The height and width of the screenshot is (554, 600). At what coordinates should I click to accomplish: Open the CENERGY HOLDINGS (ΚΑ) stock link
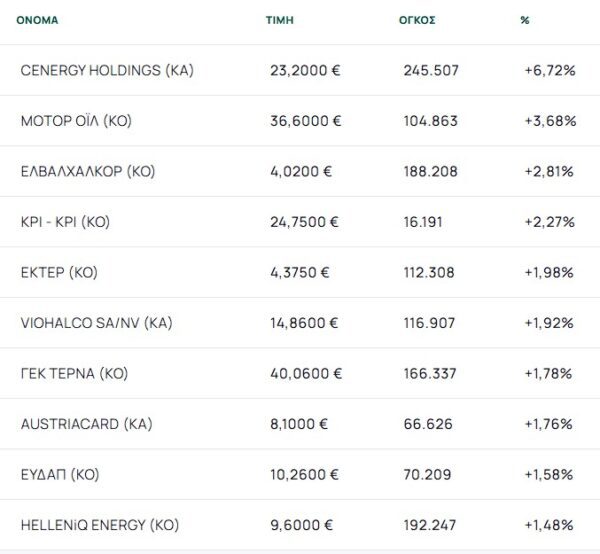click(x=107, y=71)
